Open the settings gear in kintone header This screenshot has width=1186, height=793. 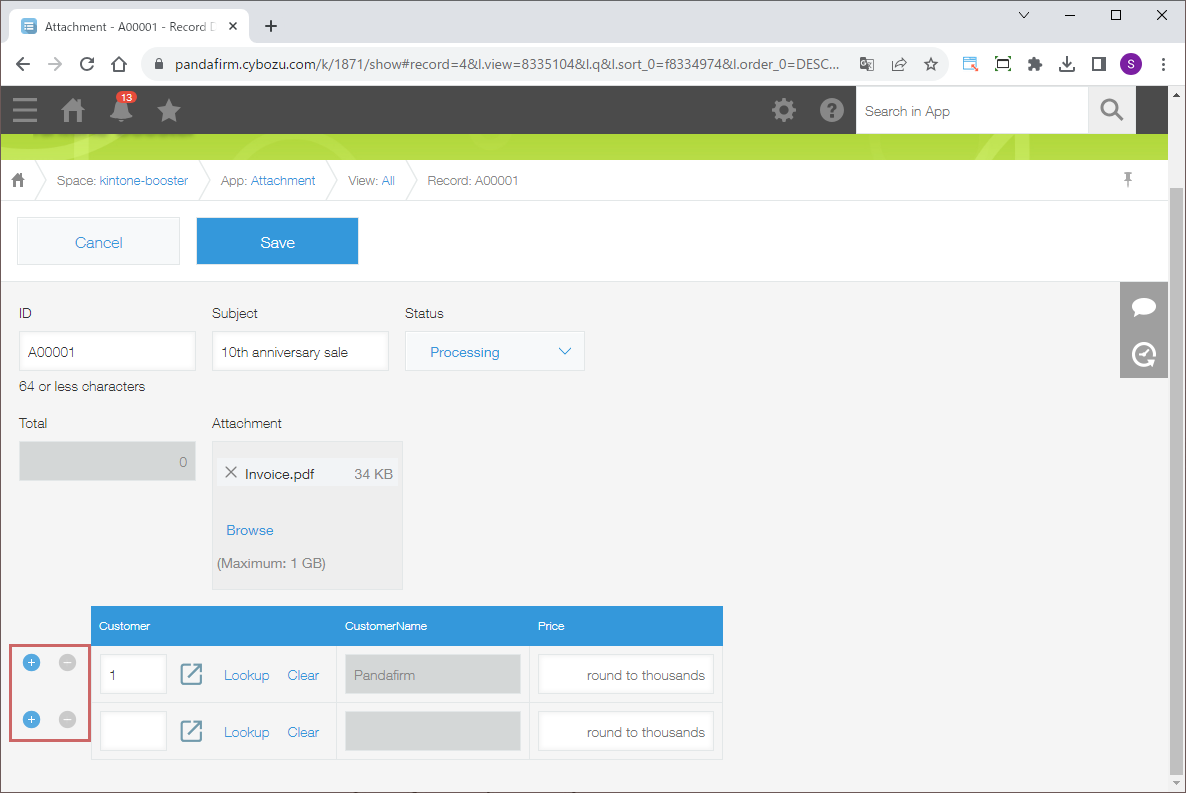(784, 110)
